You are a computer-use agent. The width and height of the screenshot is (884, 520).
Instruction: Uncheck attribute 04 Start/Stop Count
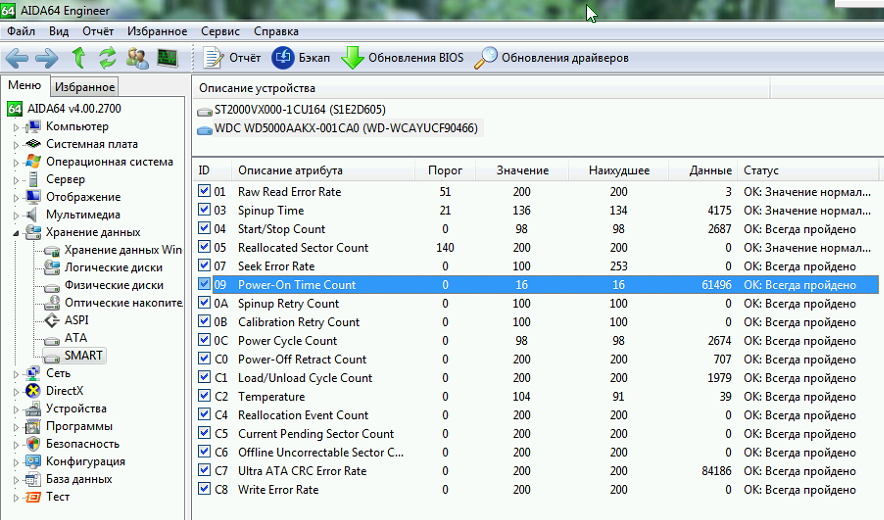pos(204,228)
